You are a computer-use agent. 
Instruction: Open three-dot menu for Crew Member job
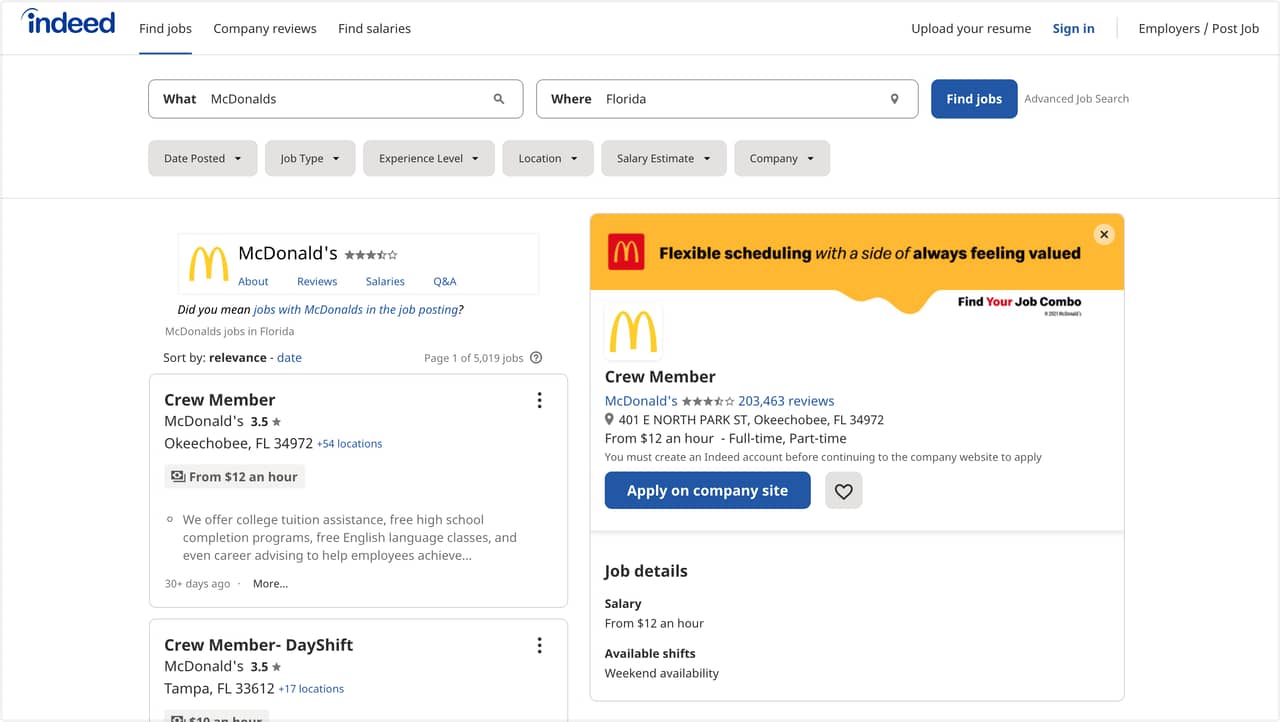point(539,400)
